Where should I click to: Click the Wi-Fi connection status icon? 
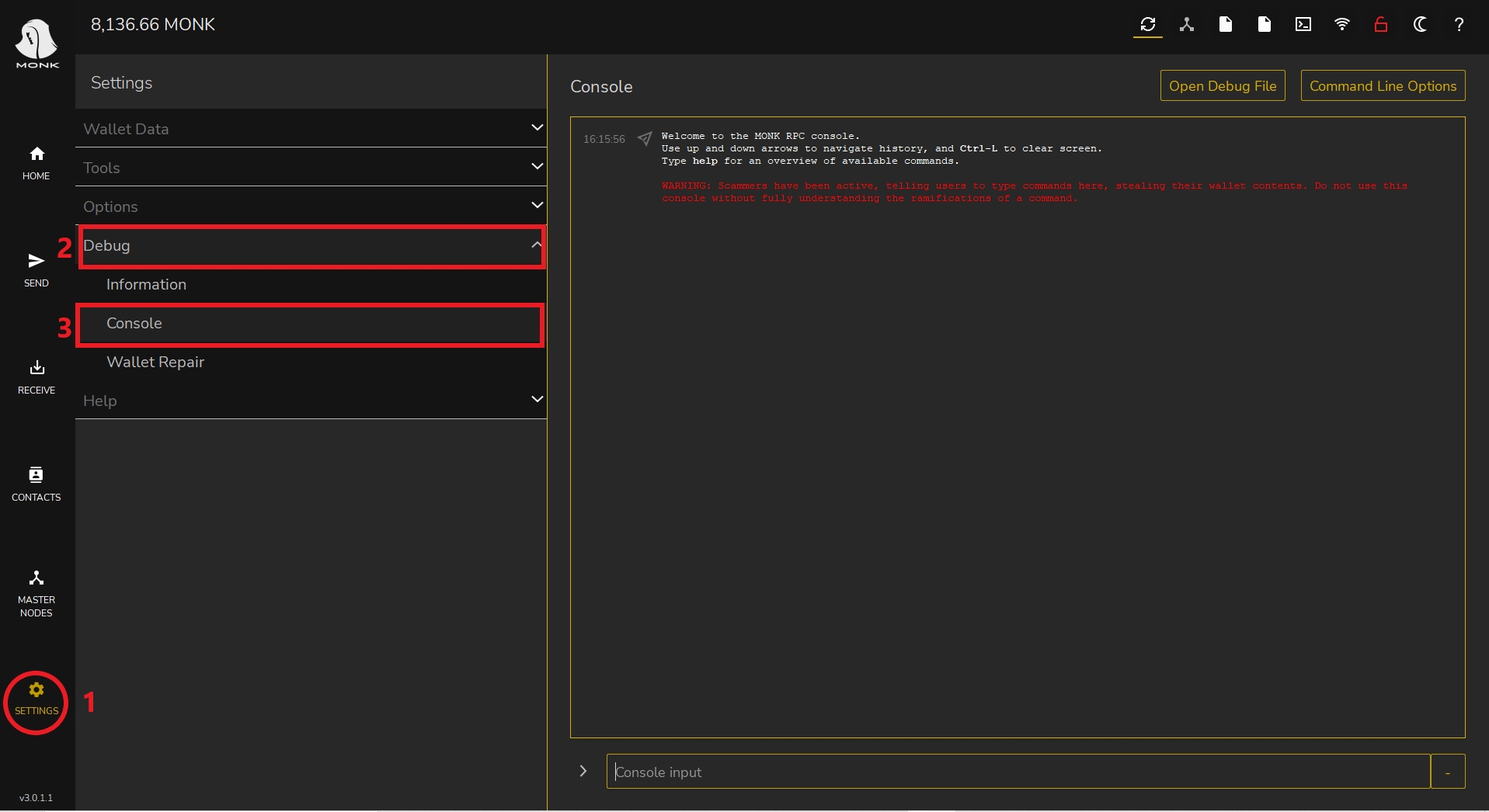[1342, 24]
